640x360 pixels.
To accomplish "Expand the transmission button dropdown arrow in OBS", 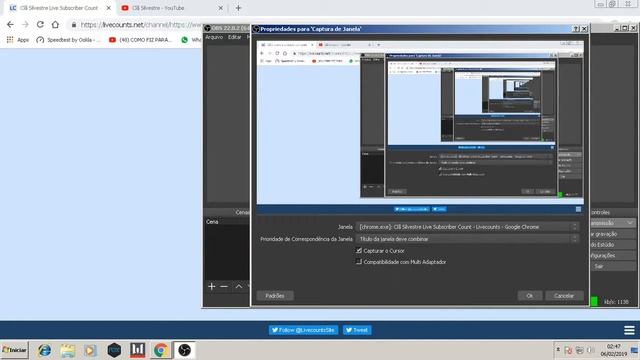I will pyautogui.click(x=630, y=223).
